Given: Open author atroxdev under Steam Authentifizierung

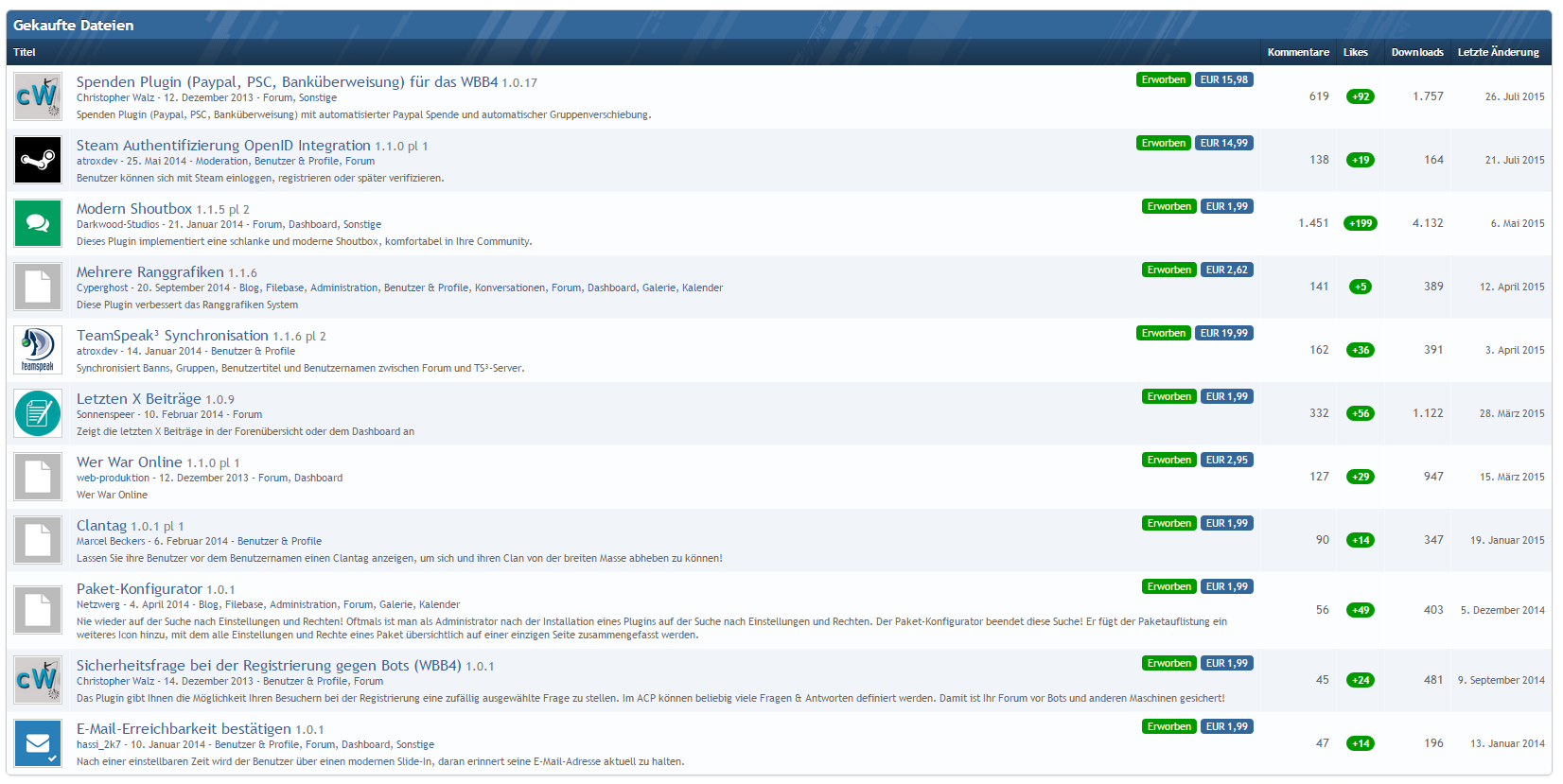Looking at the screenshot, I should click(x=97, y=161).
